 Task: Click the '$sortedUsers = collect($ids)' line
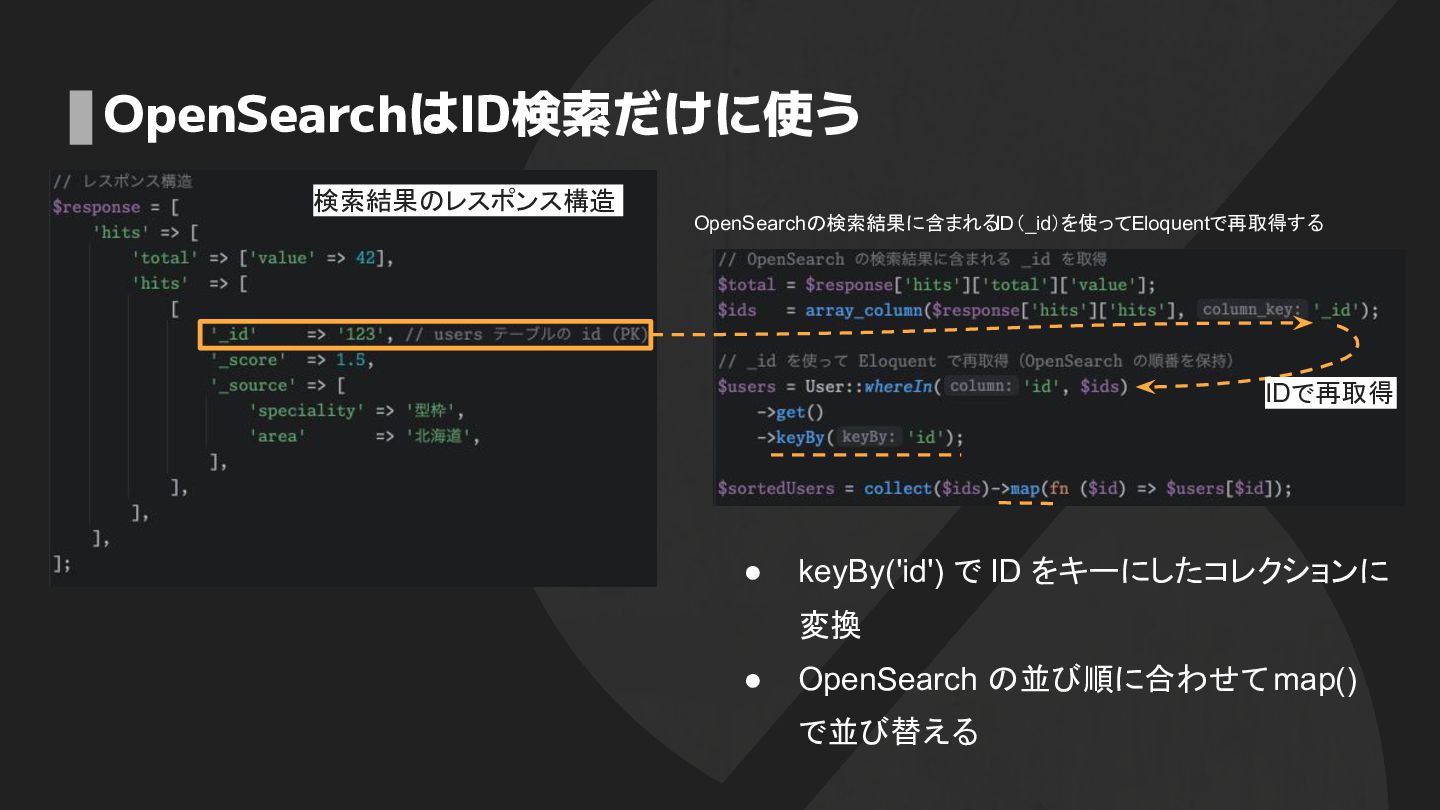click(1005, 489)
